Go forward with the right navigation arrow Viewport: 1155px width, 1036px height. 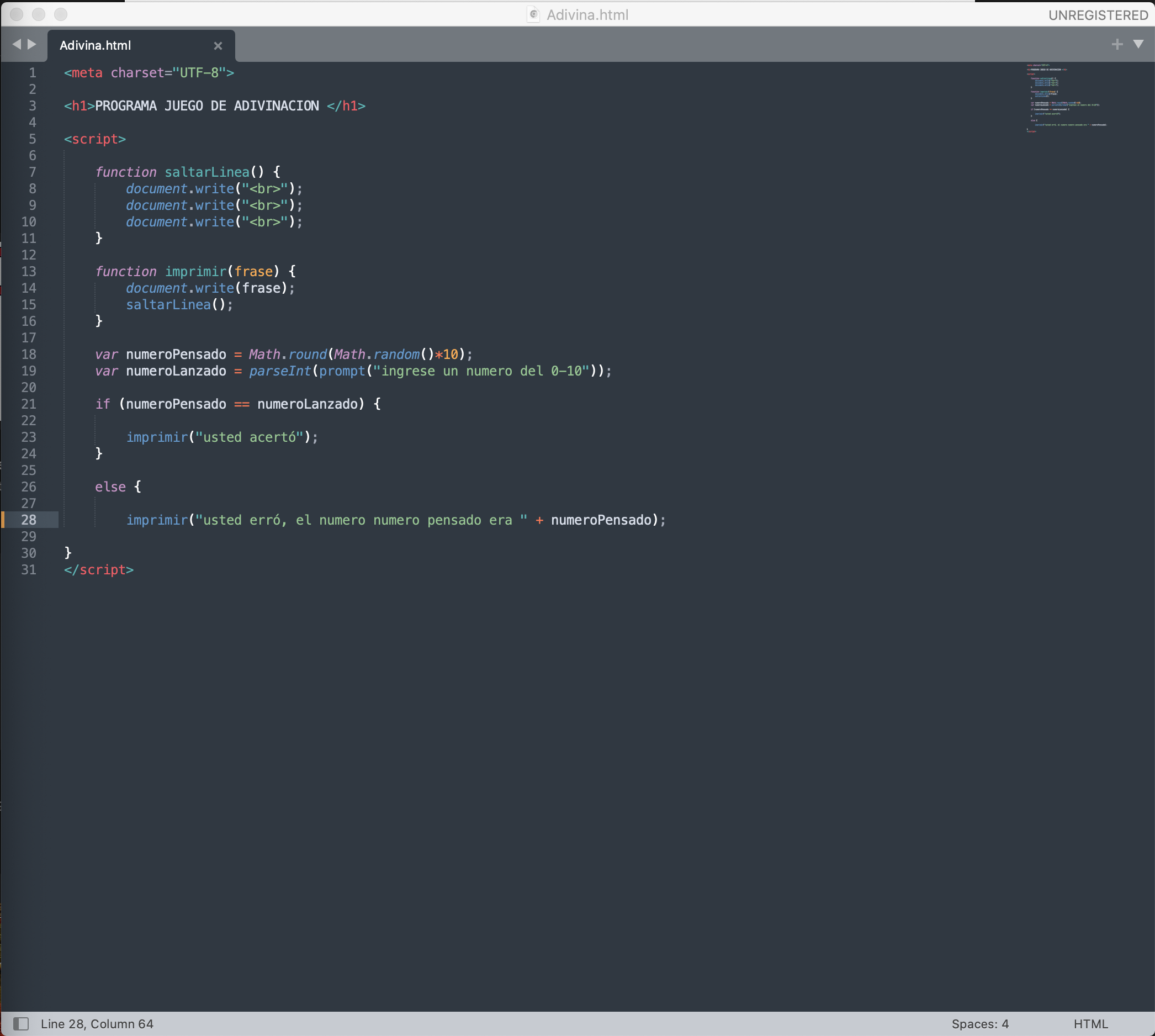[x=33, y=44]
